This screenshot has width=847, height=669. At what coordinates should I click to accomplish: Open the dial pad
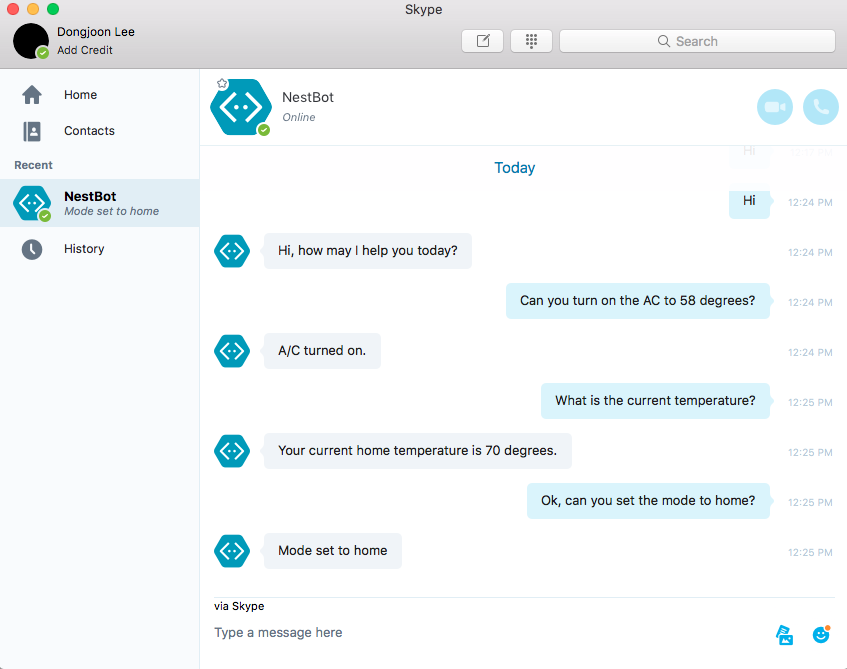(x=531, y=41)
